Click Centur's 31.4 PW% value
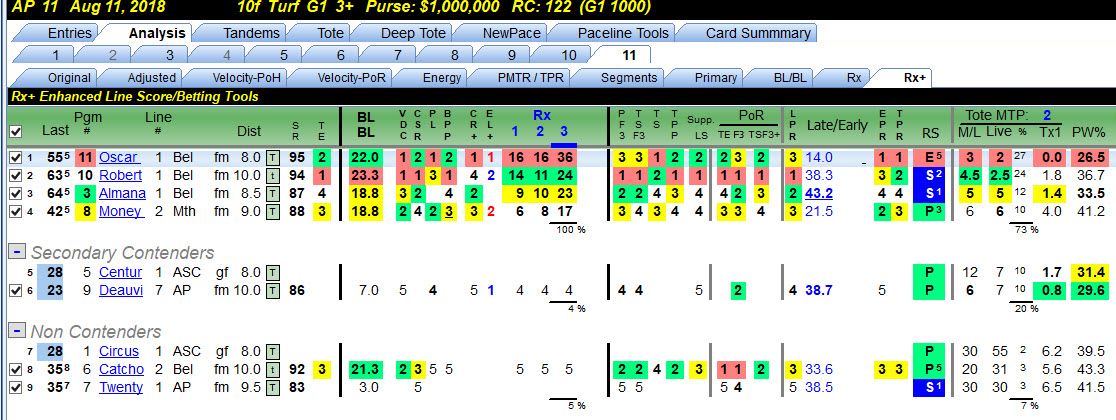 [x=1090, y=272]
